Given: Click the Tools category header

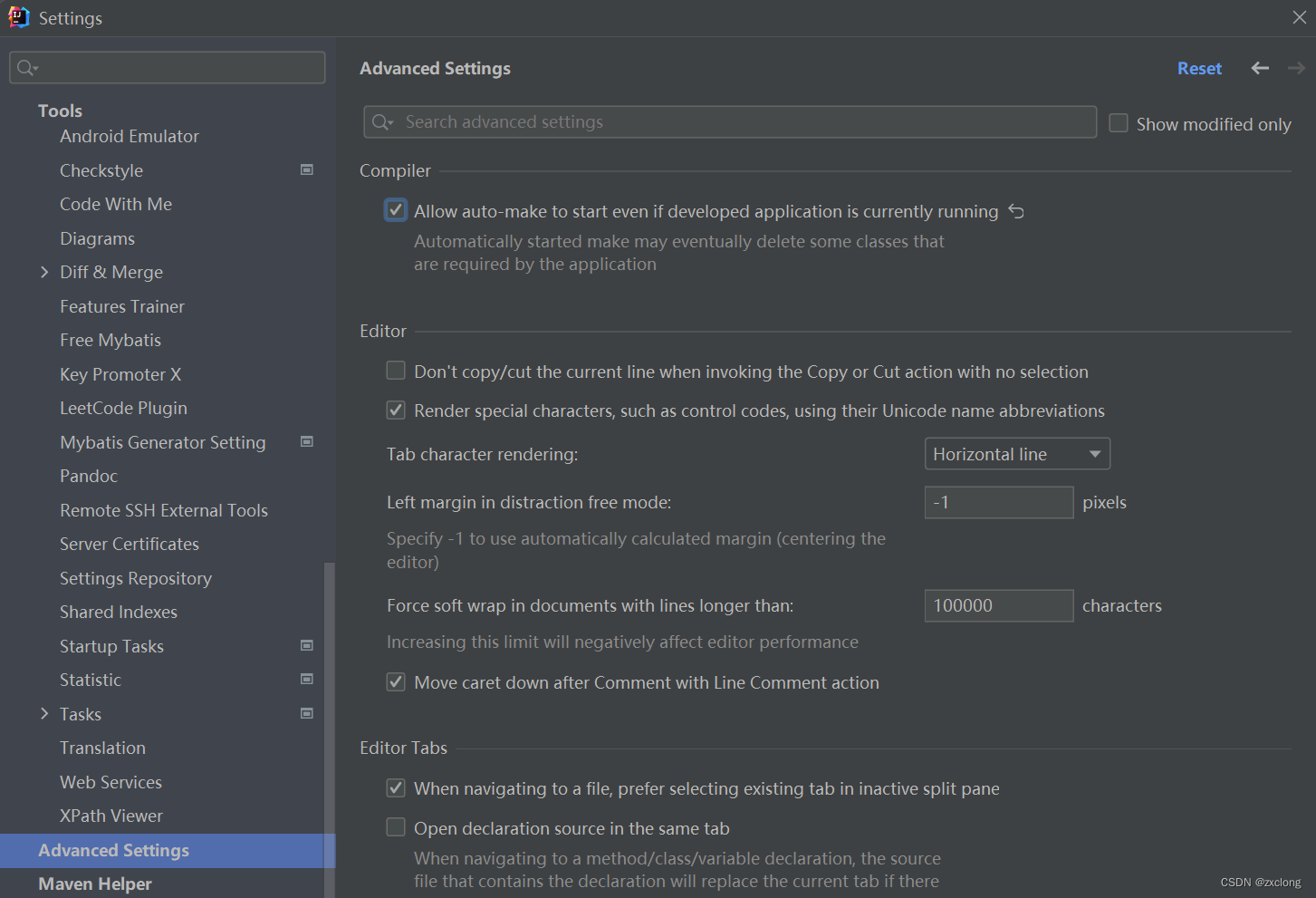Looking at the screenshot, I should (x=60, y=111).
